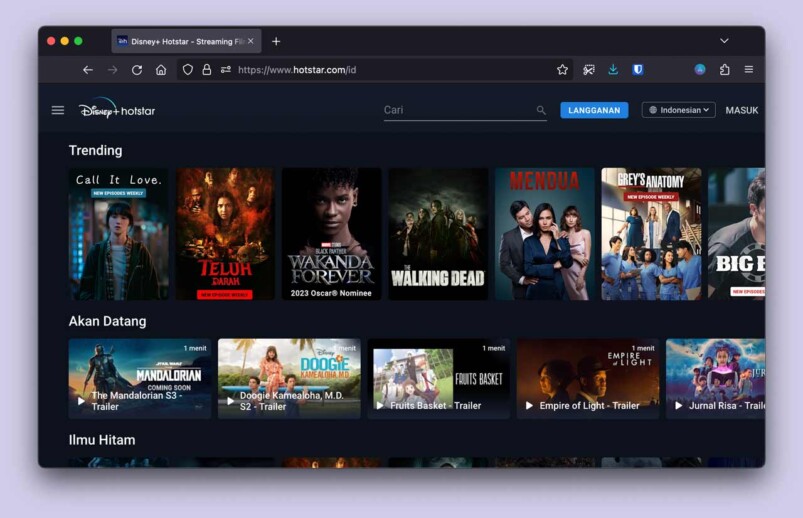Select the Disney+ Hotstar browser tab
This screenshot has width=803, height=518.
(x=186, y=41)
